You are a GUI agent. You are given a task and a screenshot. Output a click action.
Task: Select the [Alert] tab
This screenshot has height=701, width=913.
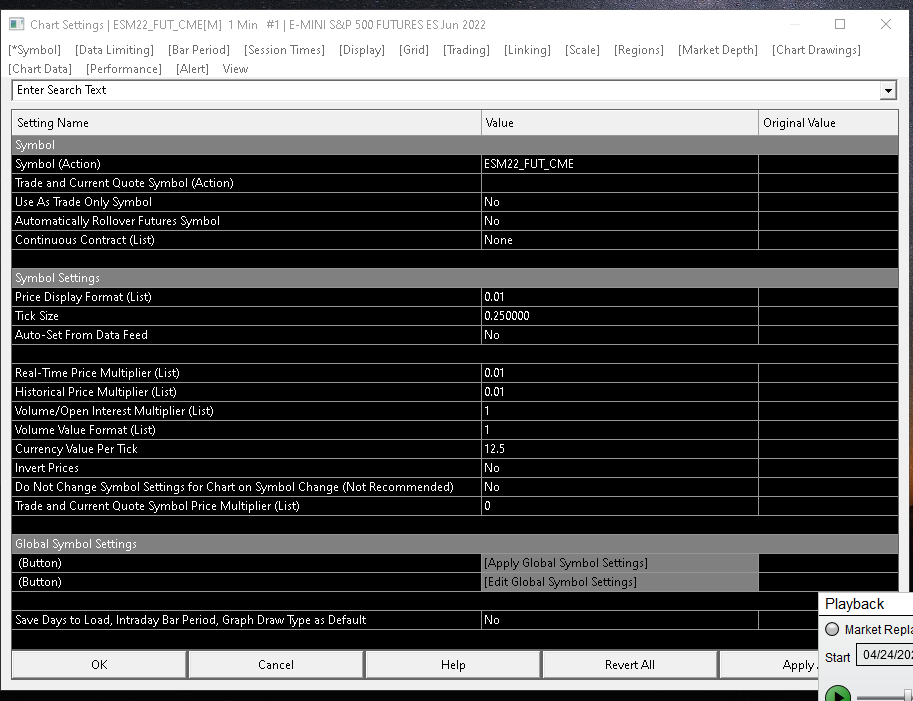click(x=192, y=69)
